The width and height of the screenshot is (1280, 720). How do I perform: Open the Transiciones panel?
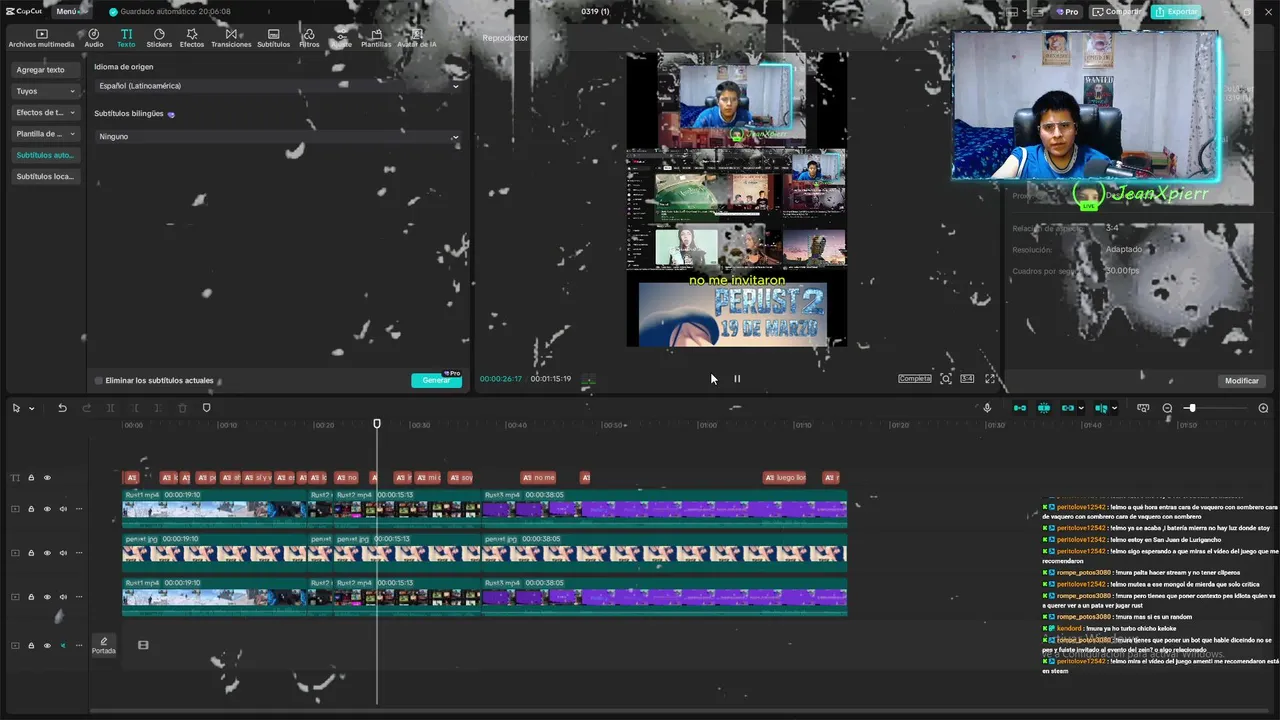tap(231, 38)
